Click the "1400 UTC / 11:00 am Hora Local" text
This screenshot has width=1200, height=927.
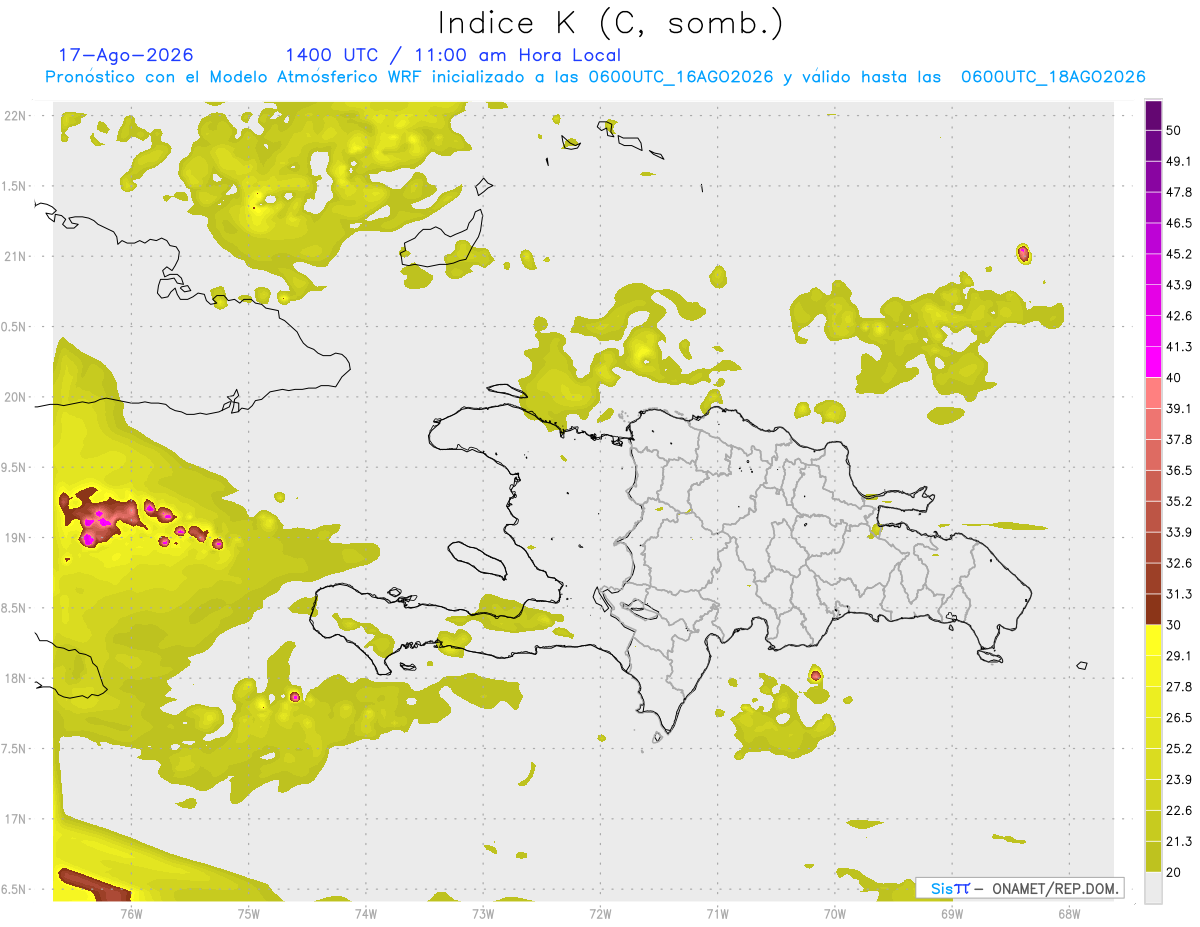pyautogui.click(x=453, y=56)
